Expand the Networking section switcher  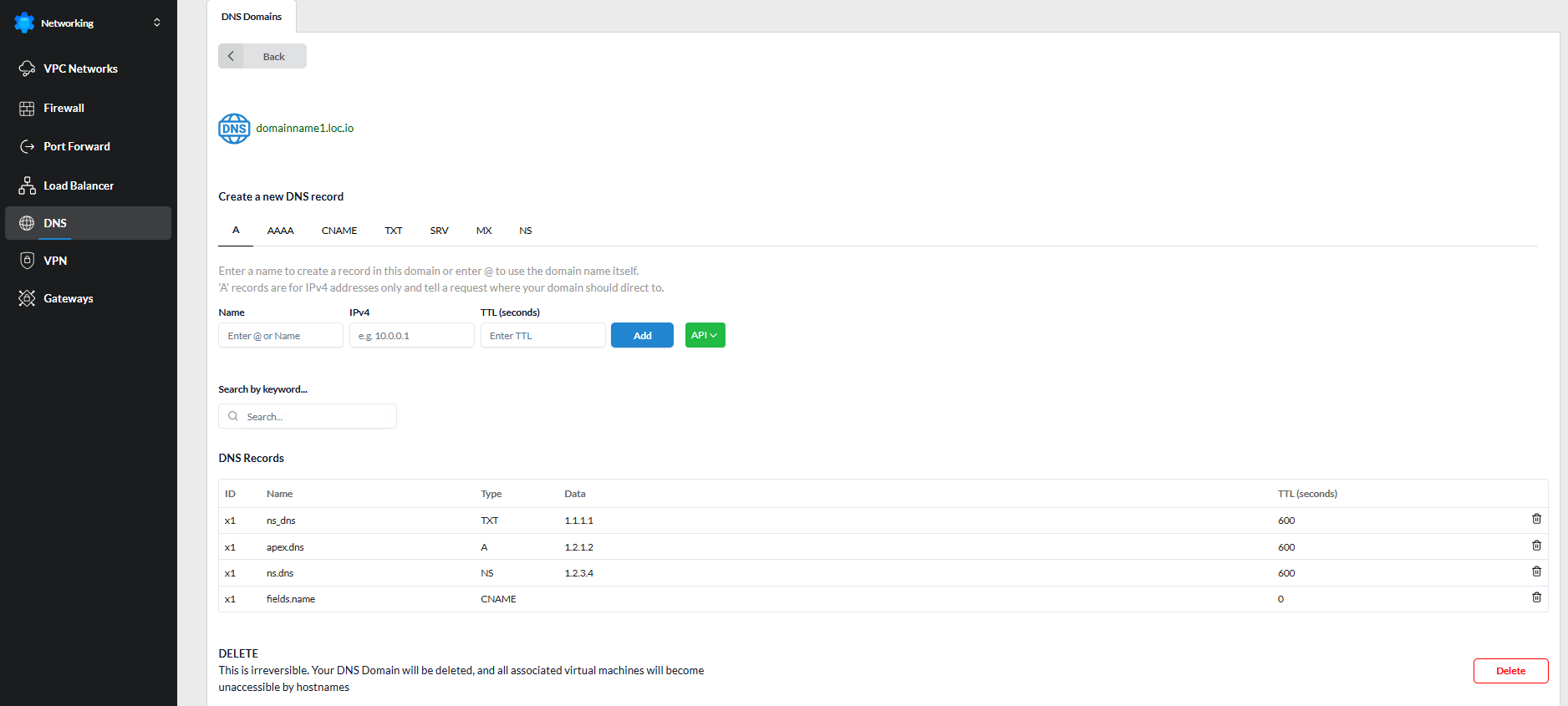click(x=156, y=23)
